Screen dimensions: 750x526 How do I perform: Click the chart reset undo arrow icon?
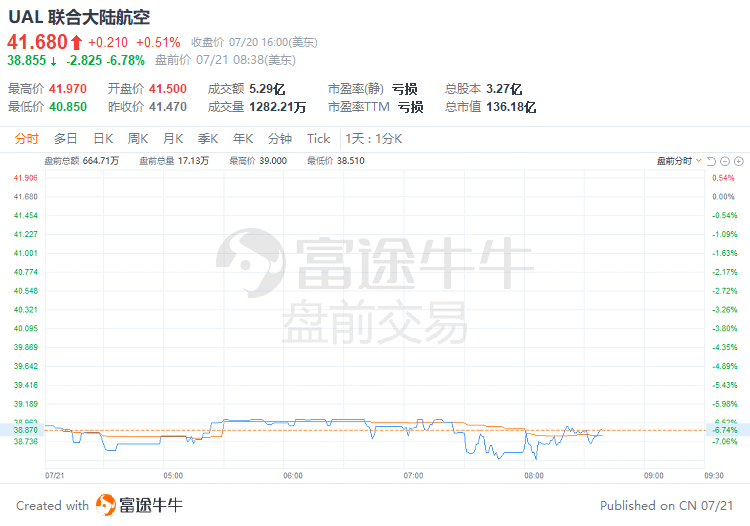711,161
